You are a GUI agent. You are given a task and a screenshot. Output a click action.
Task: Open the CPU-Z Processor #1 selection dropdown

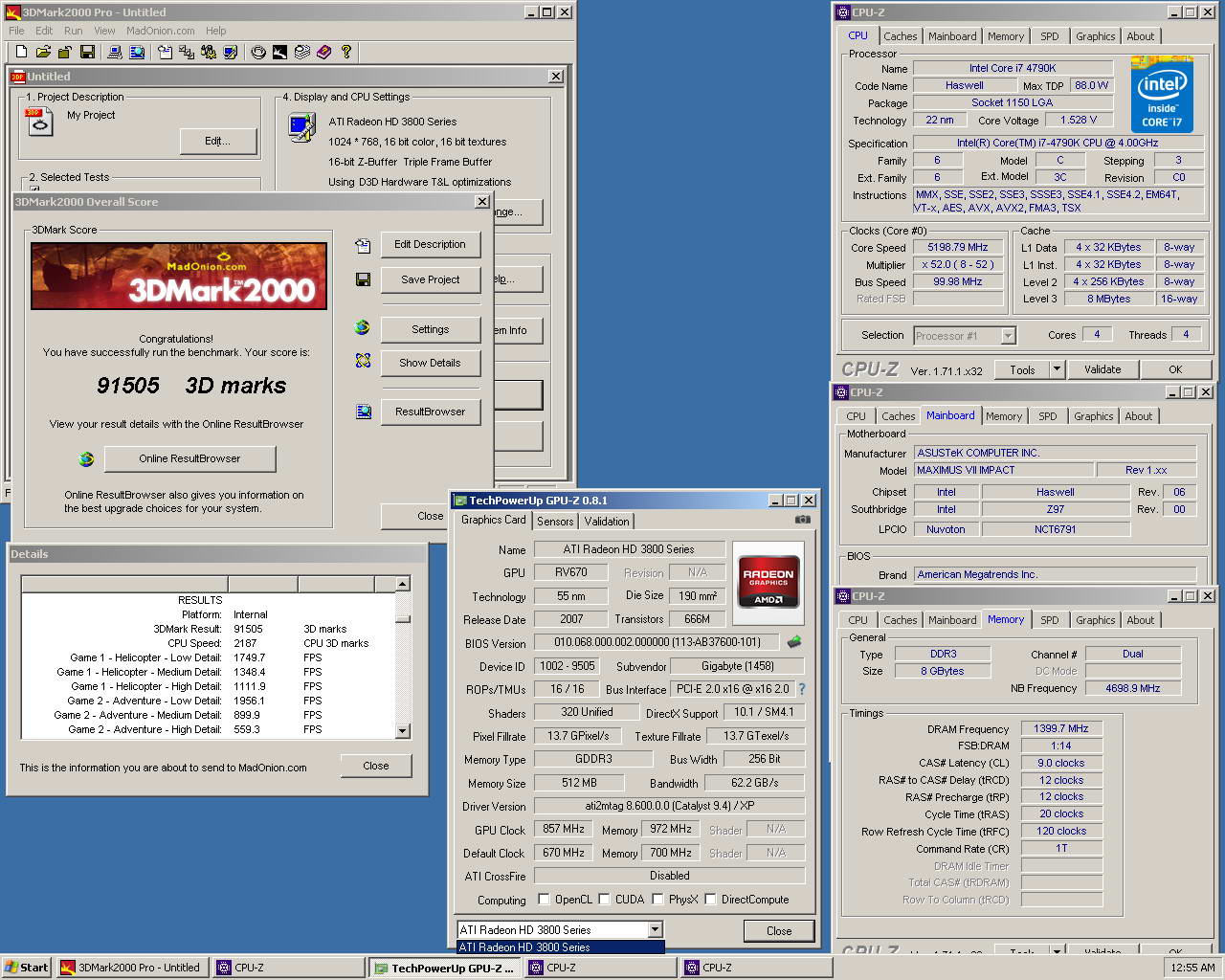1008,336
